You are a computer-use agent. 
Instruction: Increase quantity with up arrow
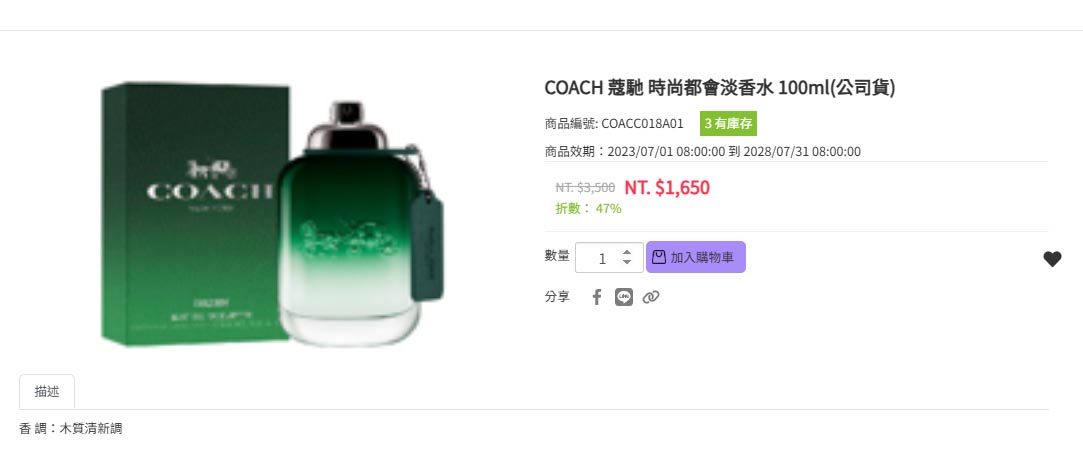626,252
